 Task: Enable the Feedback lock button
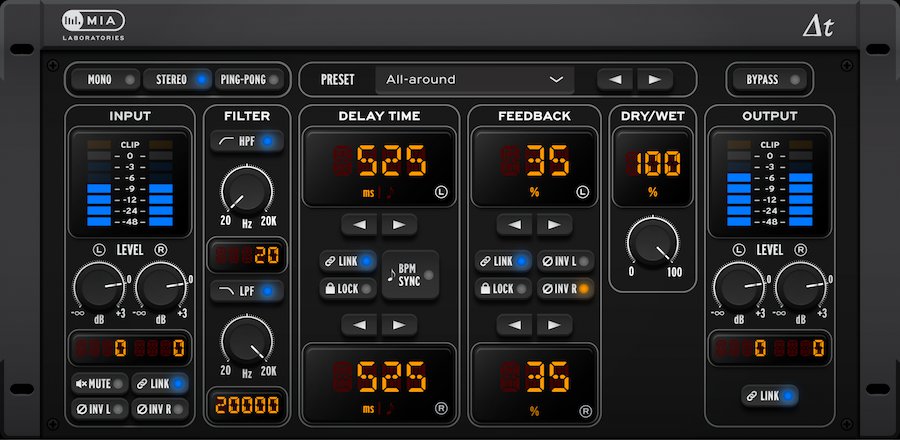(504, 289)
